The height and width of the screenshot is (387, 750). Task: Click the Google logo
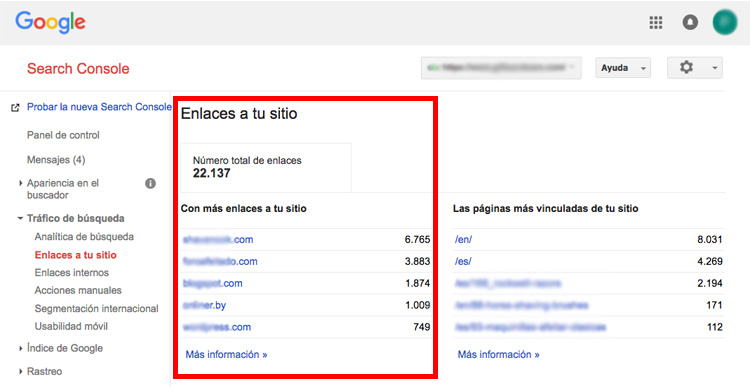coord(50,22)
